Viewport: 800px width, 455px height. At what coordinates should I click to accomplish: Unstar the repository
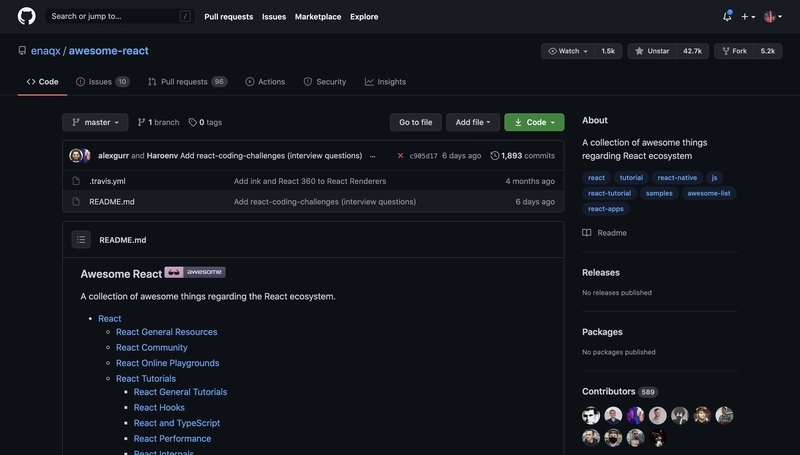(x=652, y=51)
